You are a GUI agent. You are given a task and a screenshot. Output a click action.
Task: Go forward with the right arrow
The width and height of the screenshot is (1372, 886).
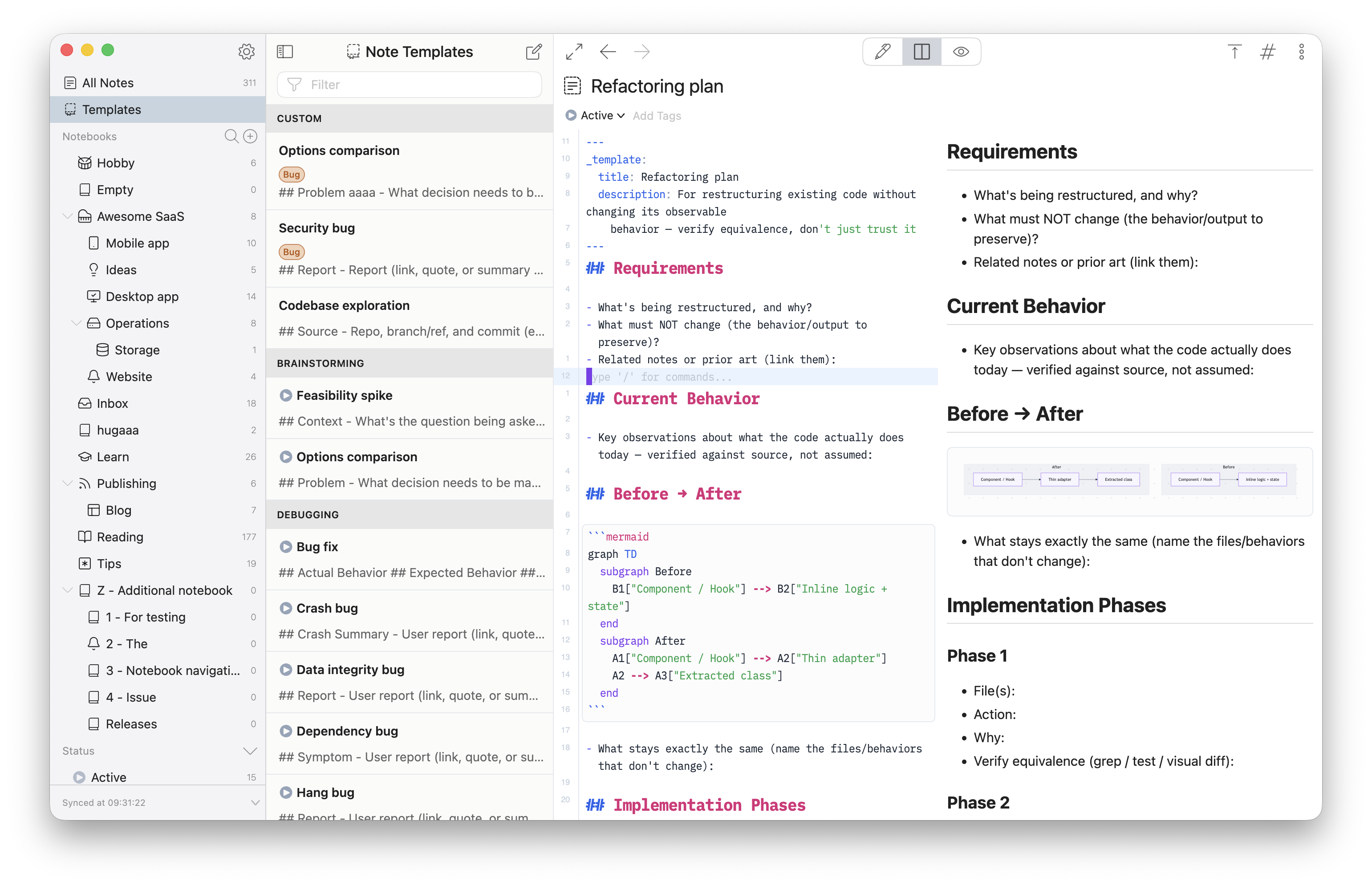(x=641, y=52)
